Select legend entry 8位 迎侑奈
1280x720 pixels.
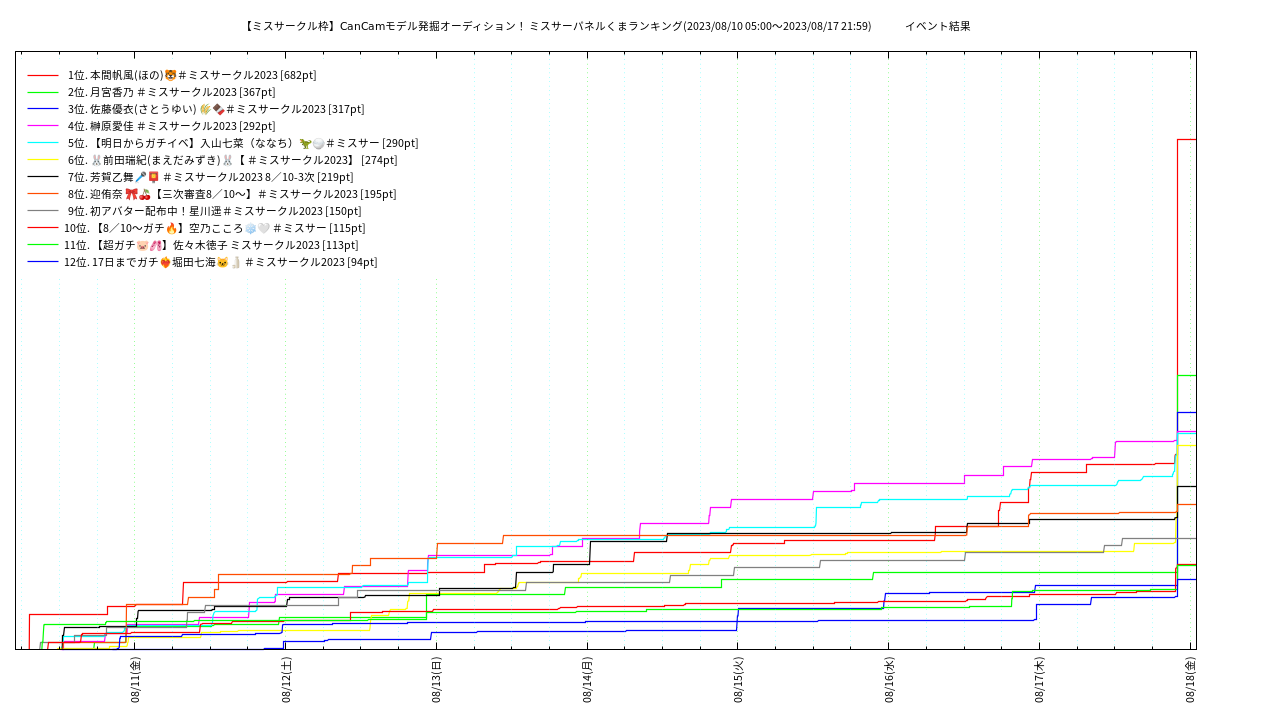pos(232,194)
